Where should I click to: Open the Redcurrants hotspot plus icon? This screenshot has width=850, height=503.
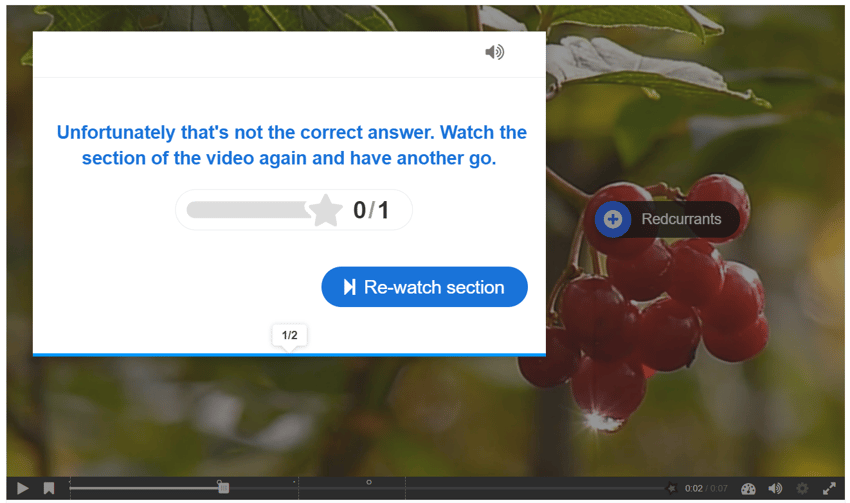(613, 220)
